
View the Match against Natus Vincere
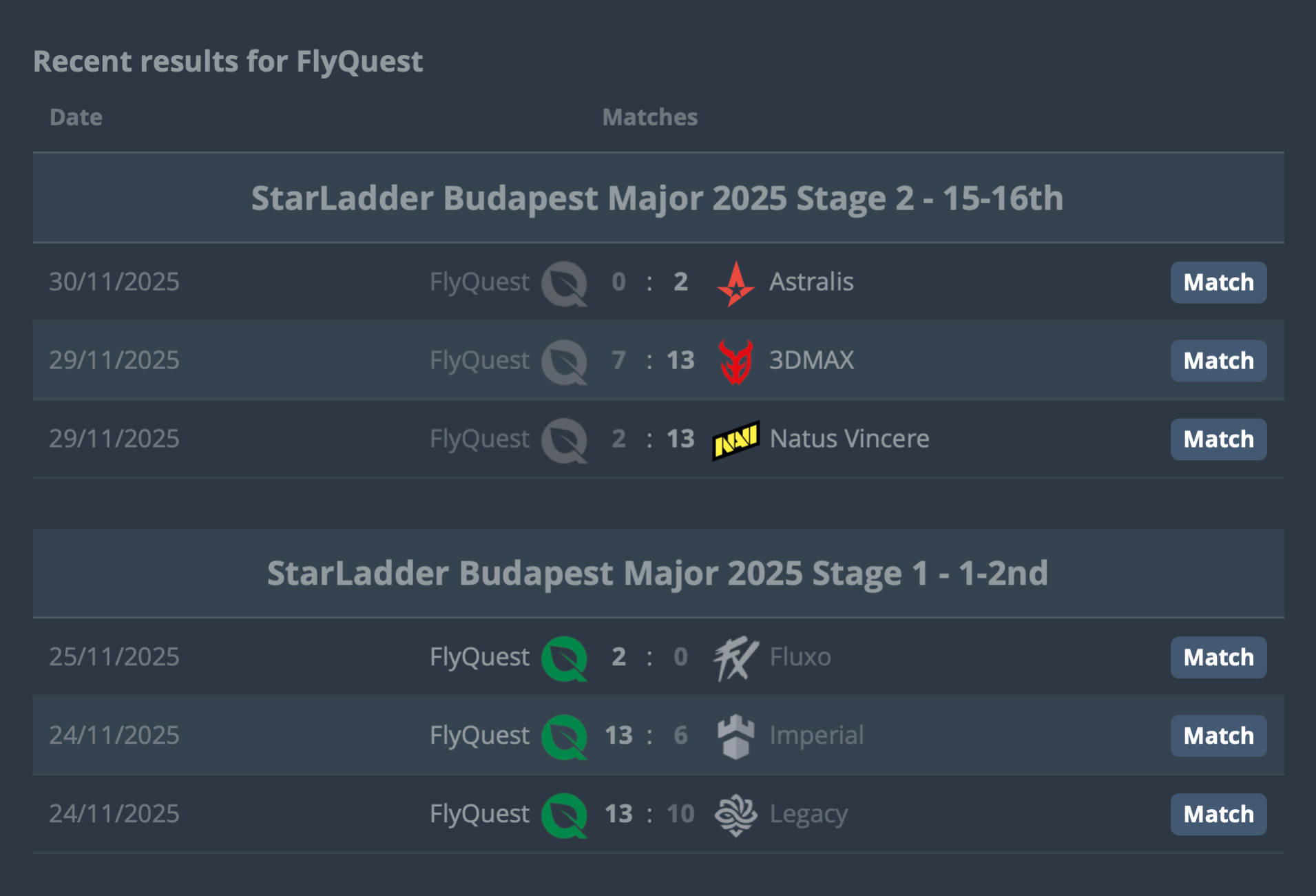[x=1218, y=439]
